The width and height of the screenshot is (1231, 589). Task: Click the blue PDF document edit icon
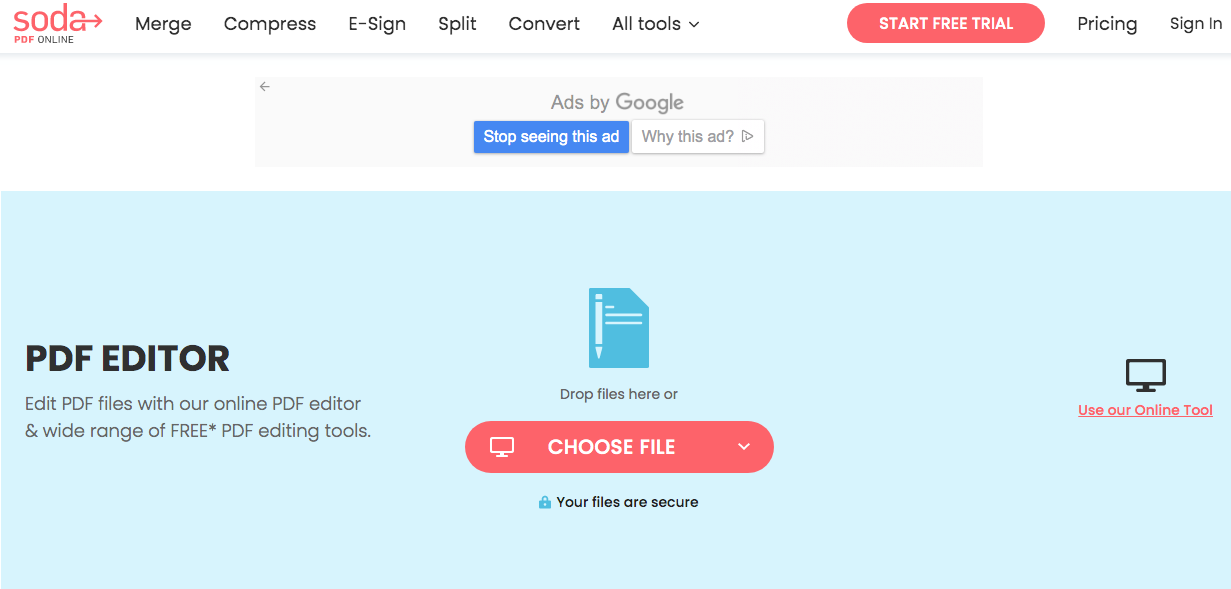point(619,328)
